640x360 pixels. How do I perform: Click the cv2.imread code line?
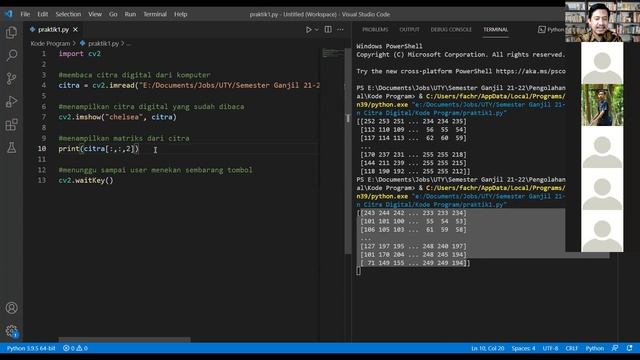(x=189, y=85)
